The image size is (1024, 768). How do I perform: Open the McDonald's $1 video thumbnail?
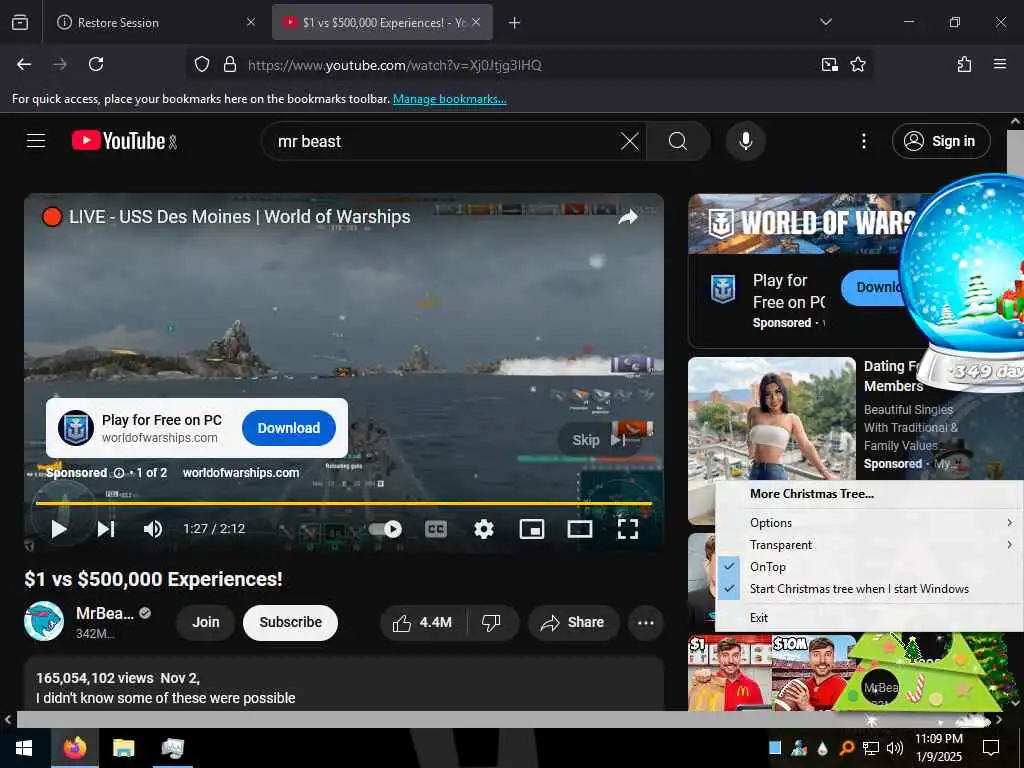[730, 673]
